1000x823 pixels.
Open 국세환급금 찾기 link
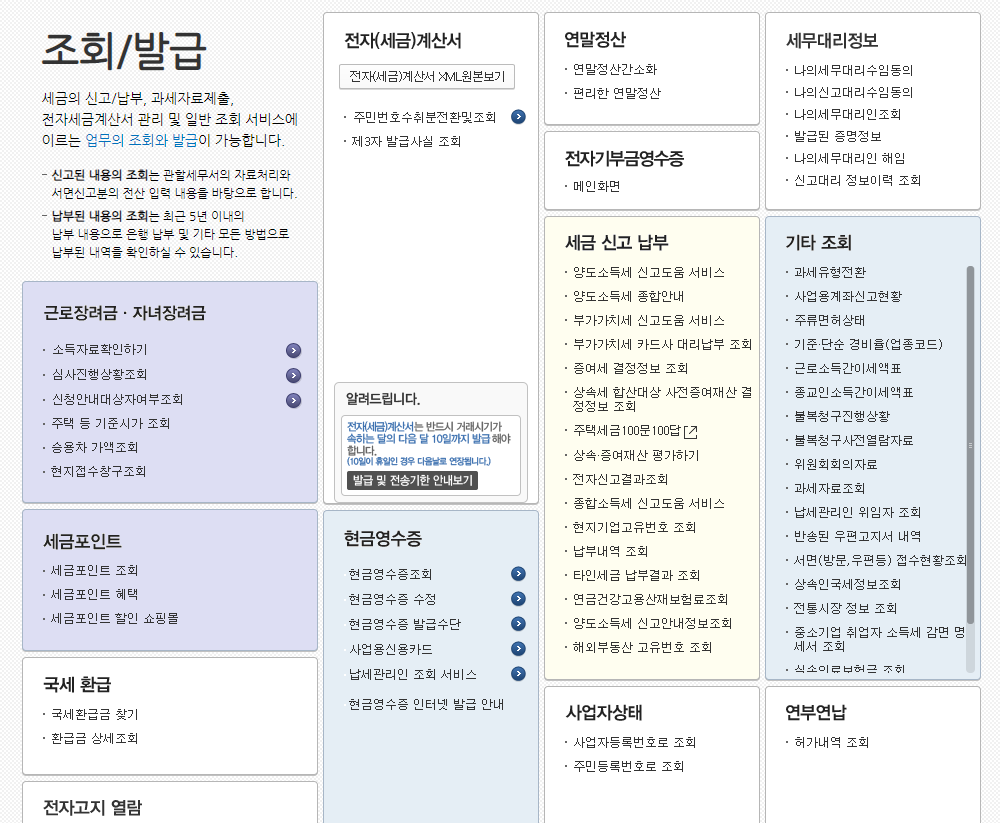pos(94,715)
